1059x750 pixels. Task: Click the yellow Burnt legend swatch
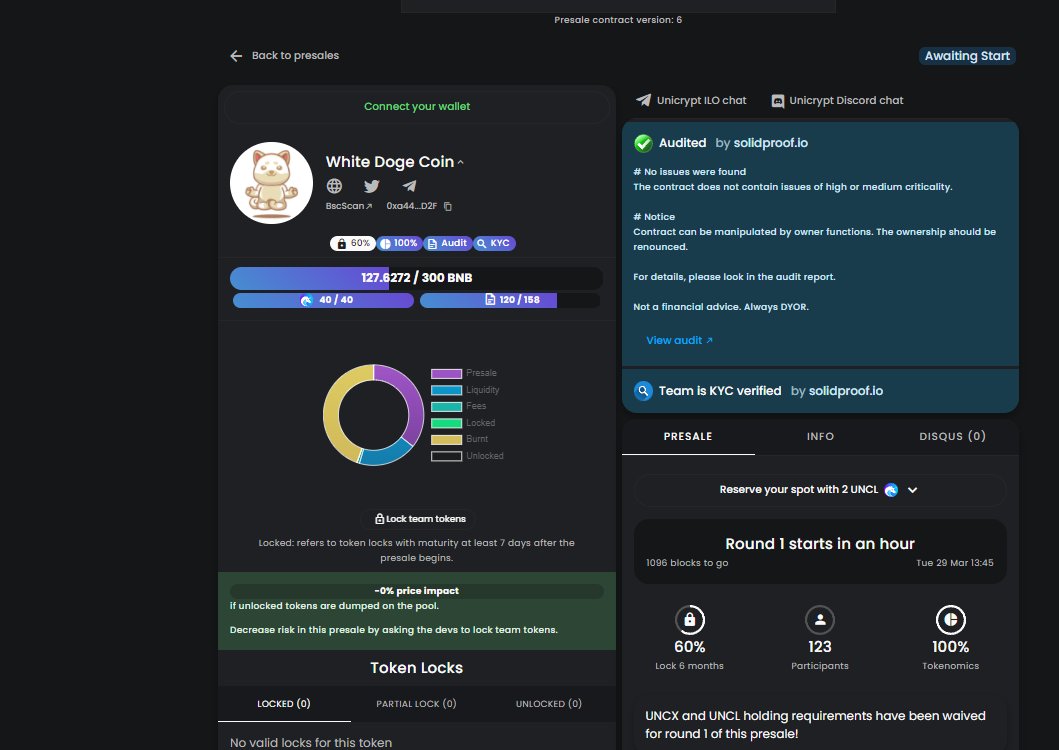pyautogui.click(x=446, y=440)
